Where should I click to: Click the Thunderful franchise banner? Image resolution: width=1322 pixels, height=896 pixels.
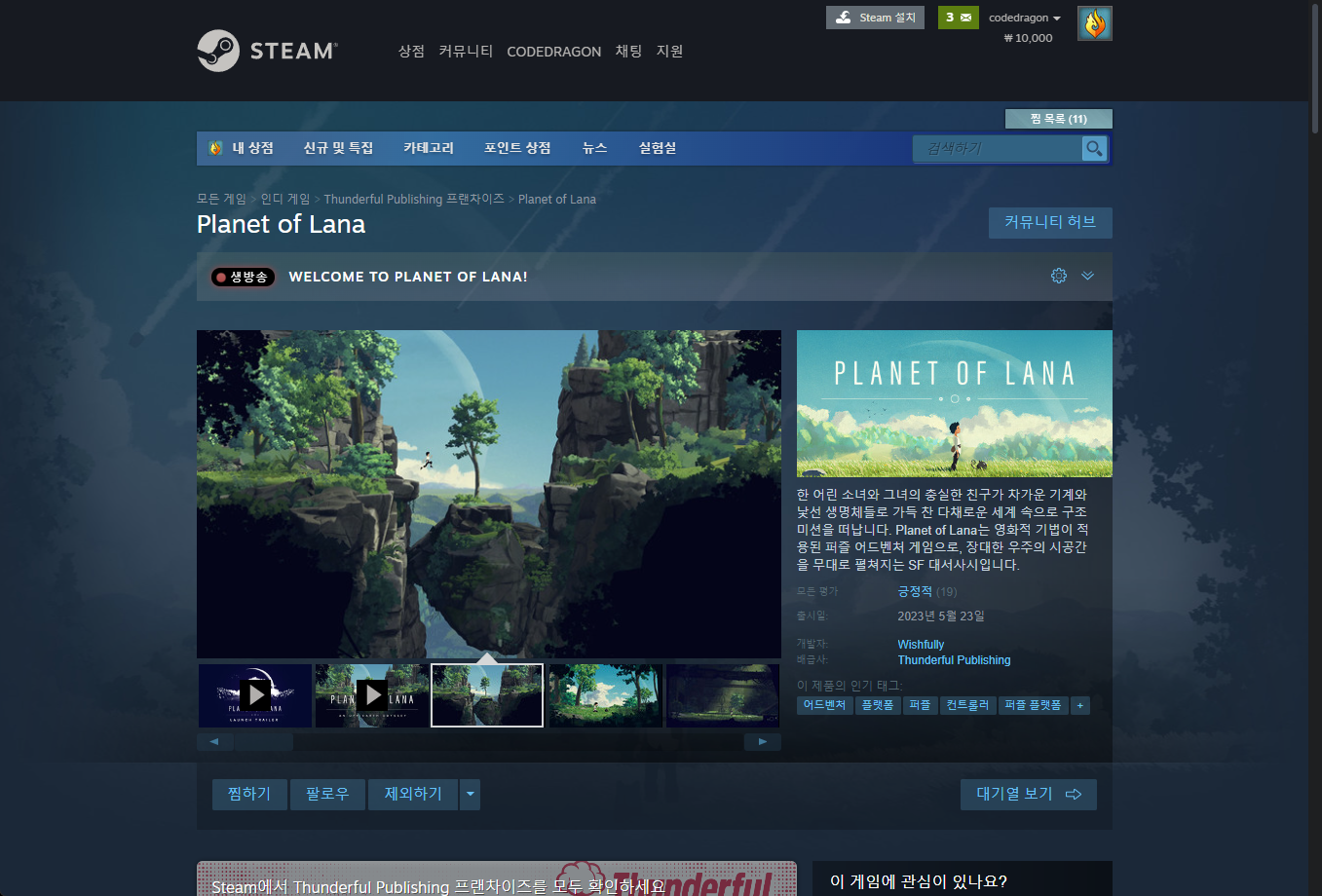pyautogui.click(x=497, y=878)
